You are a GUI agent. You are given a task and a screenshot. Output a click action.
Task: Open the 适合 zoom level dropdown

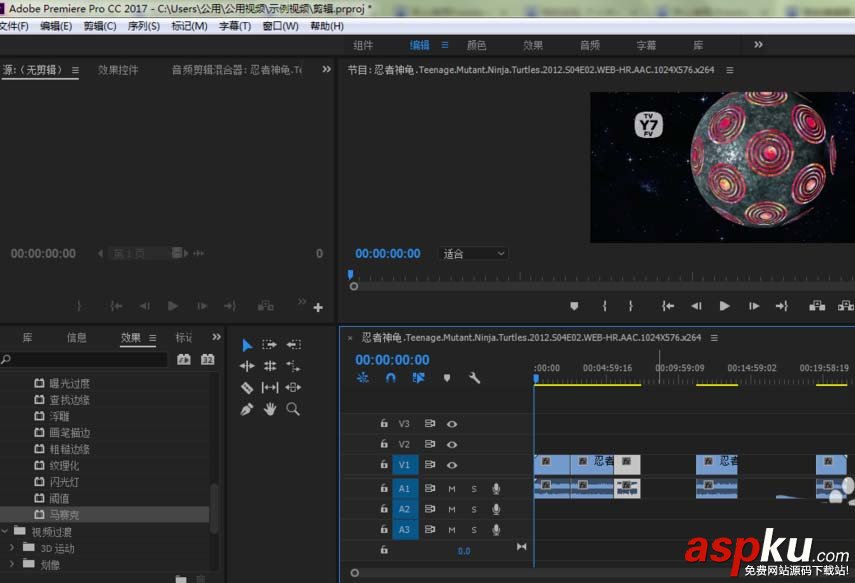tap(473, 254)
